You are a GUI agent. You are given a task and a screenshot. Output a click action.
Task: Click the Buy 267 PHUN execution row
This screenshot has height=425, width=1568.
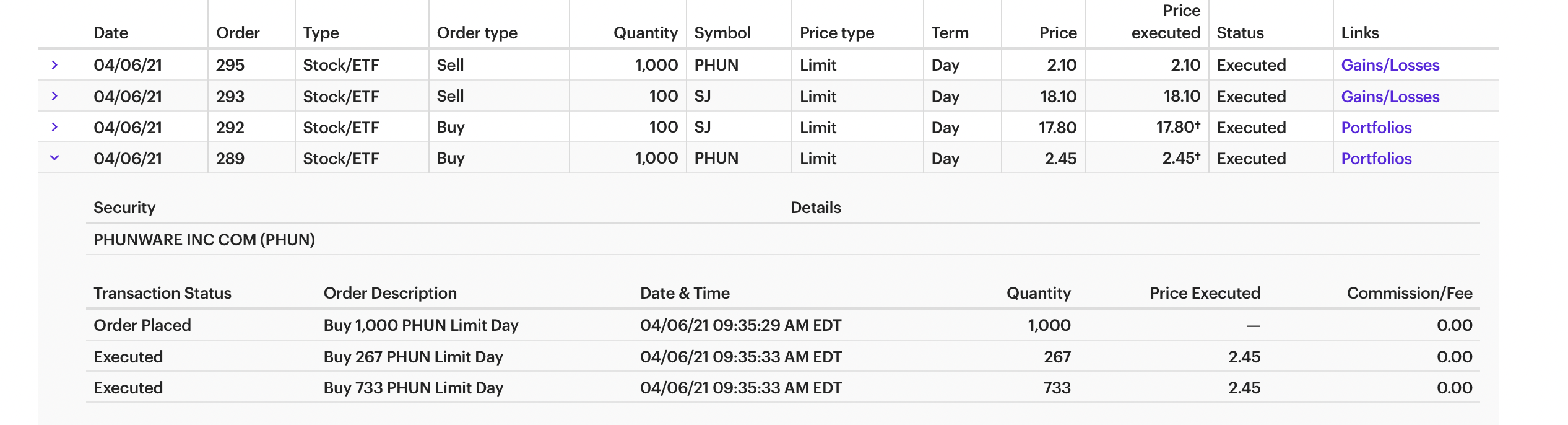pyautogui.click(x=413, y=357)
